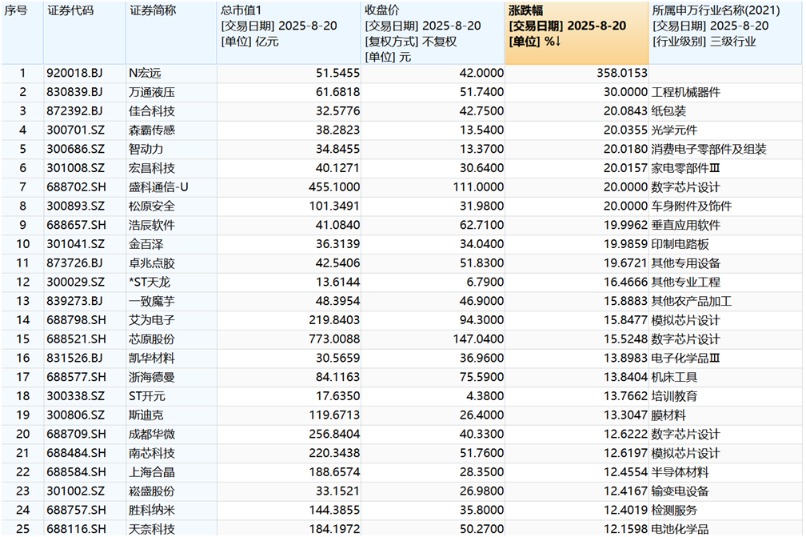Image resolution: width=806 pixels, height=537 pixels.
Task: Select the 证券简称 column header
Action: (x=171, y=33)
